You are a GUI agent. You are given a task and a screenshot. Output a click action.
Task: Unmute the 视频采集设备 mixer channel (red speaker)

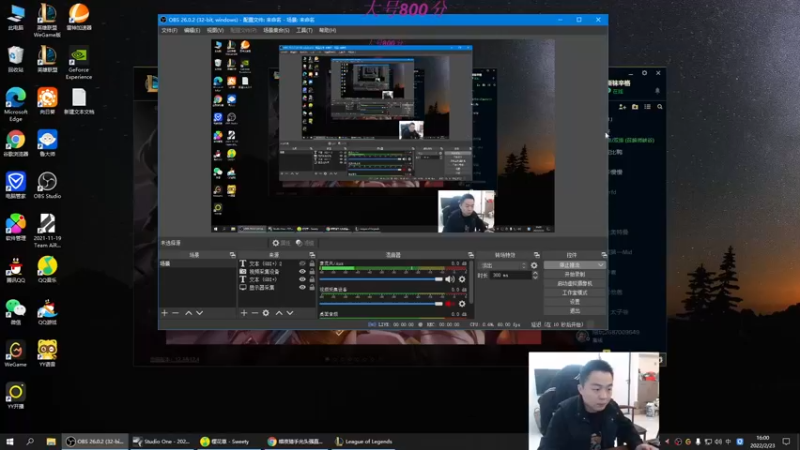(x=449, y=304)
